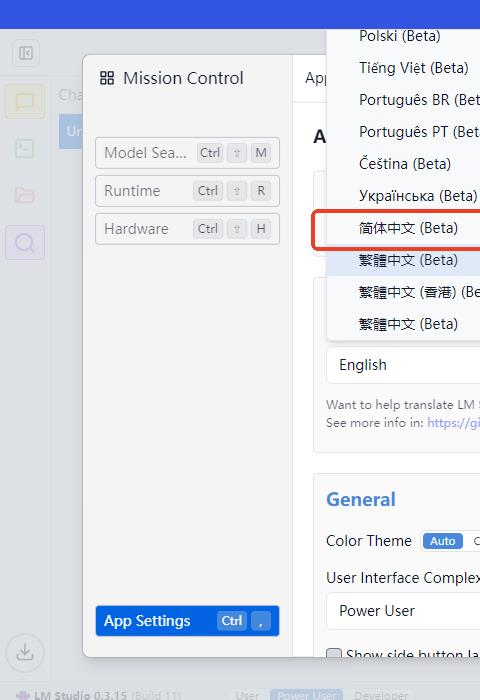This screenshot has width=480, height=700.
Task: Follow the translation info https link
Action: pos(454,422)
